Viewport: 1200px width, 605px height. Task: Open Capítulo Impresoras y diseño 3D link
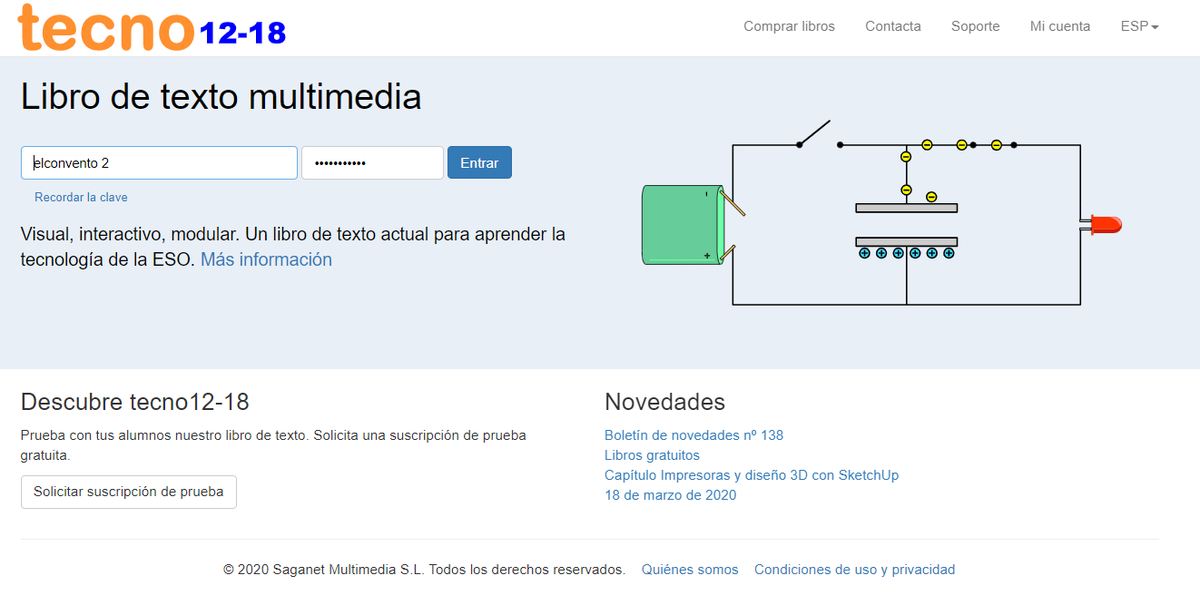click(751, 475)
